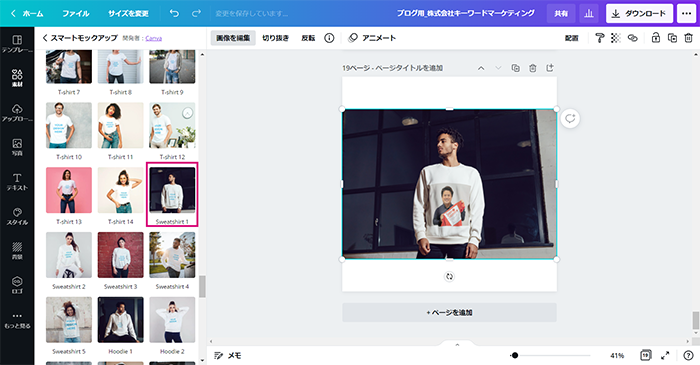
Task: Enter fullscreen presentation mode
Action: point(665,355)
